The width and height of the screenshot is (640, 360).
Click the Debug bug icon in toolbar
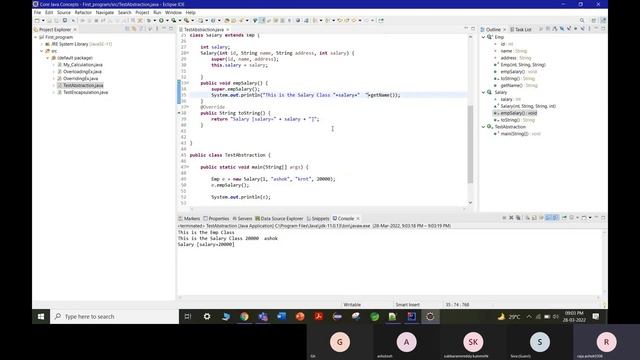point(149,20)
